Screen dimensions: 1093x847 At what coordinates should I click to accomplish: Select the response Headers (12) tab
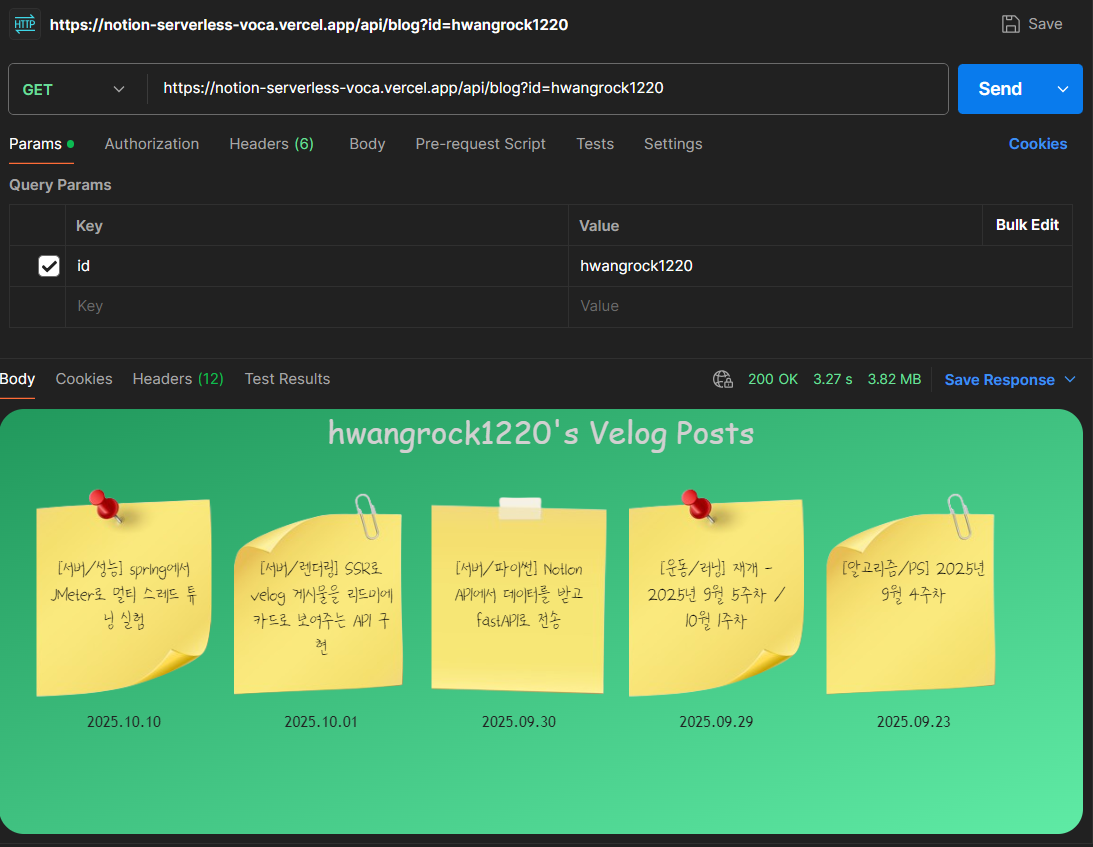178,379
